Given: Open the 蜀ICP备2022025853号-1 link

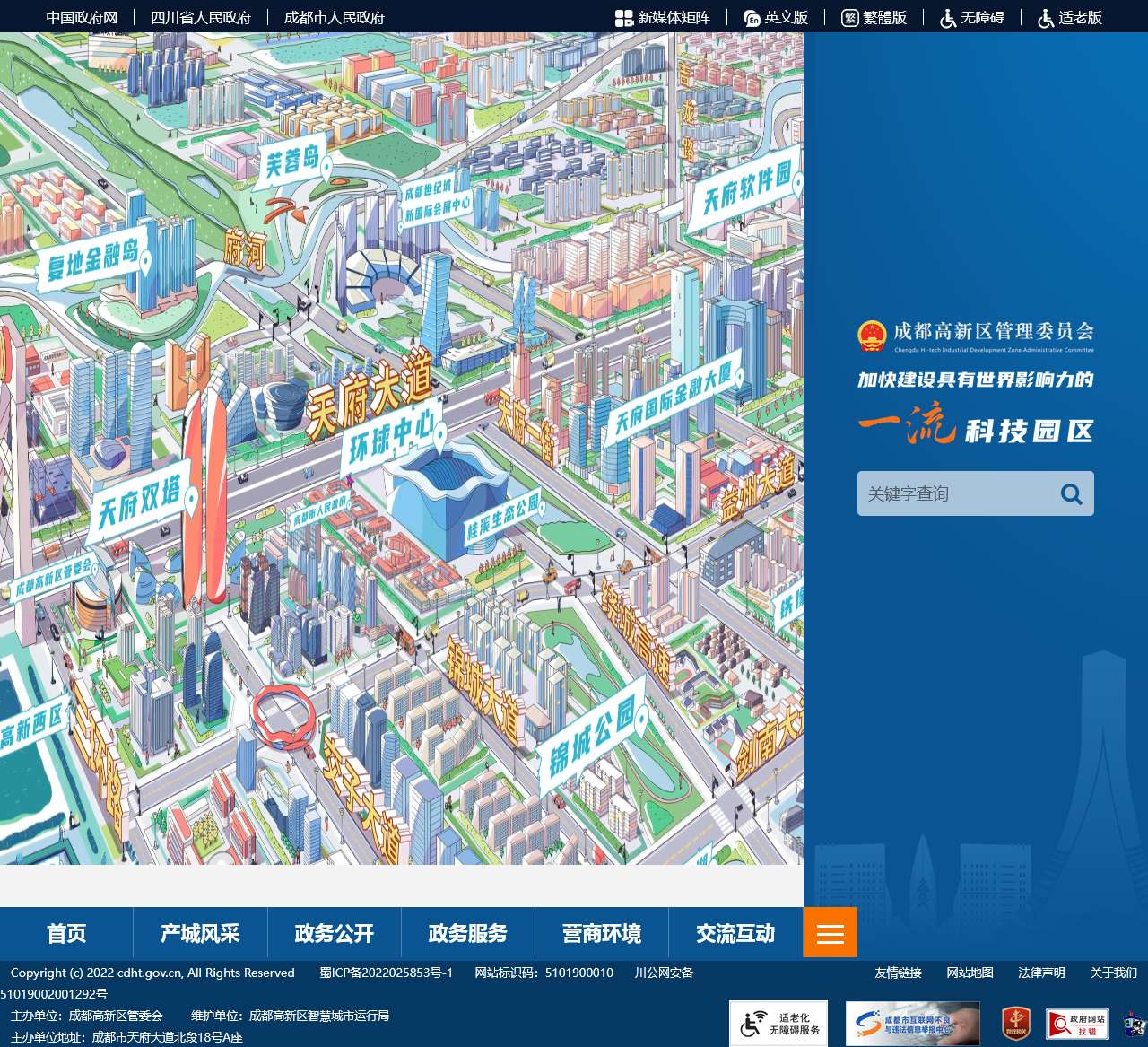Looking at the screenshot, I should click(x=387, y=973).
